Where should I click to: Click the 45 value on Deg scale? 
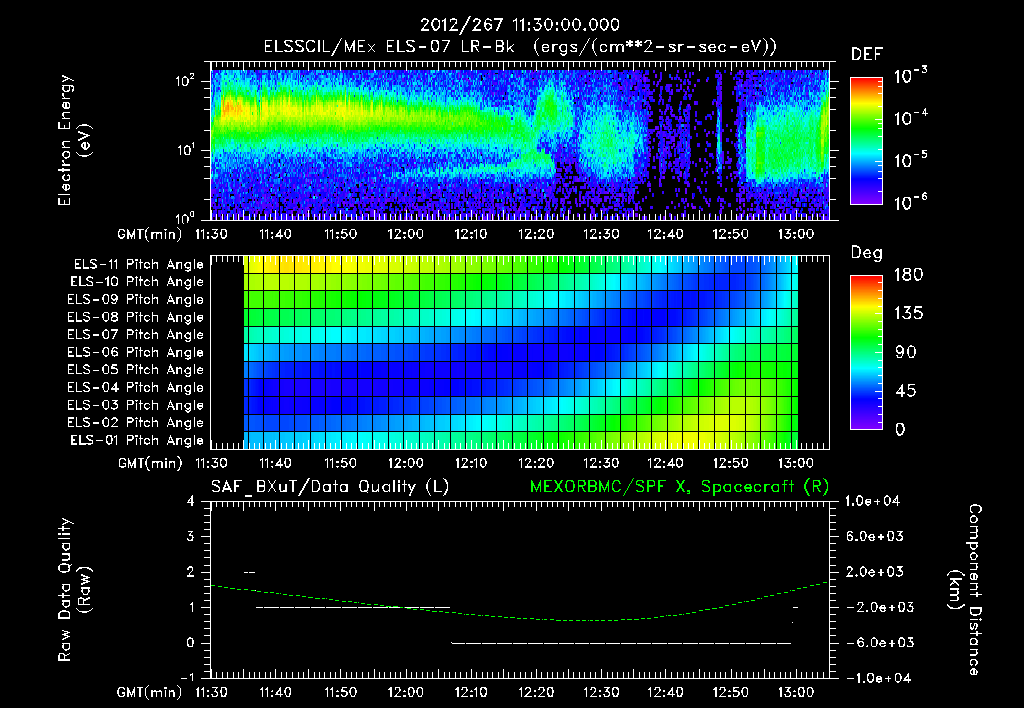(905, 391)
